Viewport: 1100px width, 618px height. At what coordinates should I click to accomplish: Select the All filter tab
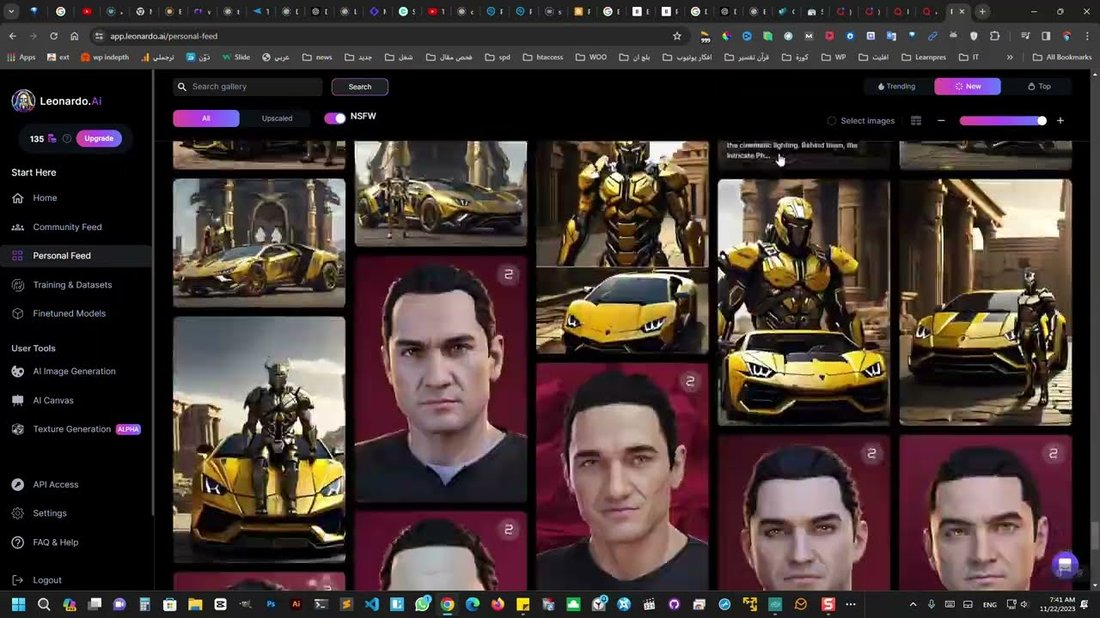click(x=206, y=118)
